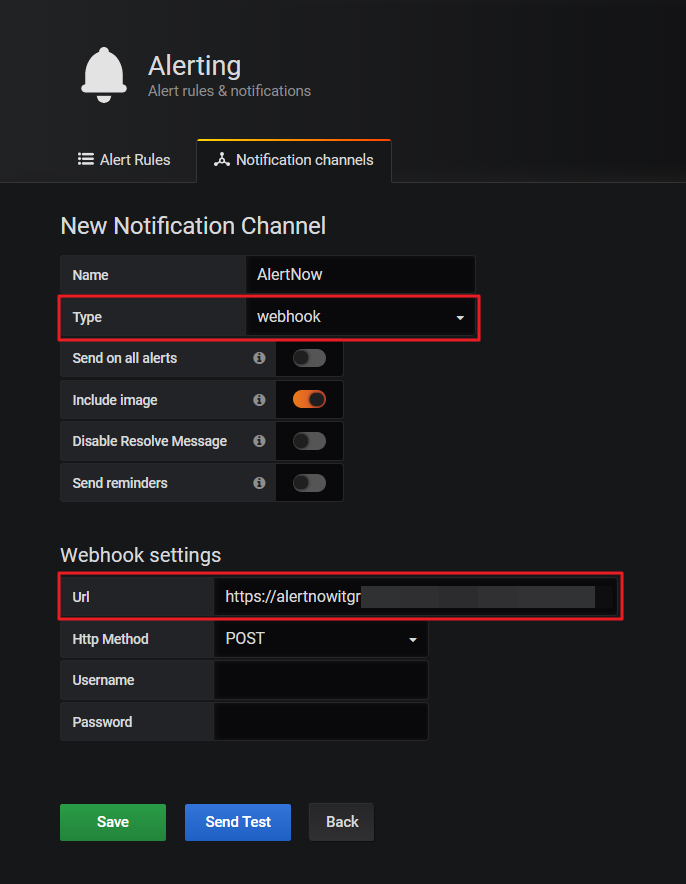Select the Notification channels tab
This screenshot has width=686, height=884.
point(294,160)
